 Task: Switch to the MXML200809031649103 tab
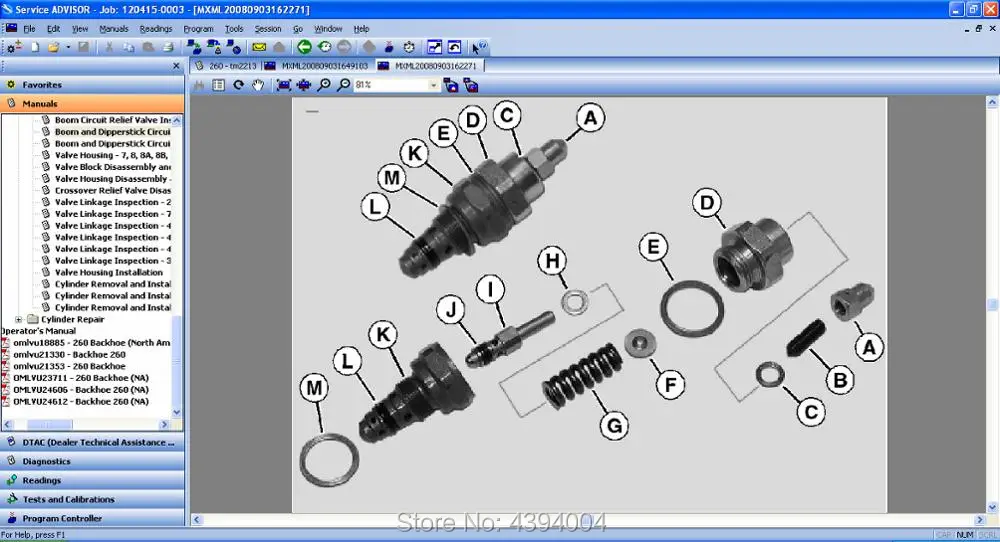[x=316, y=66]
